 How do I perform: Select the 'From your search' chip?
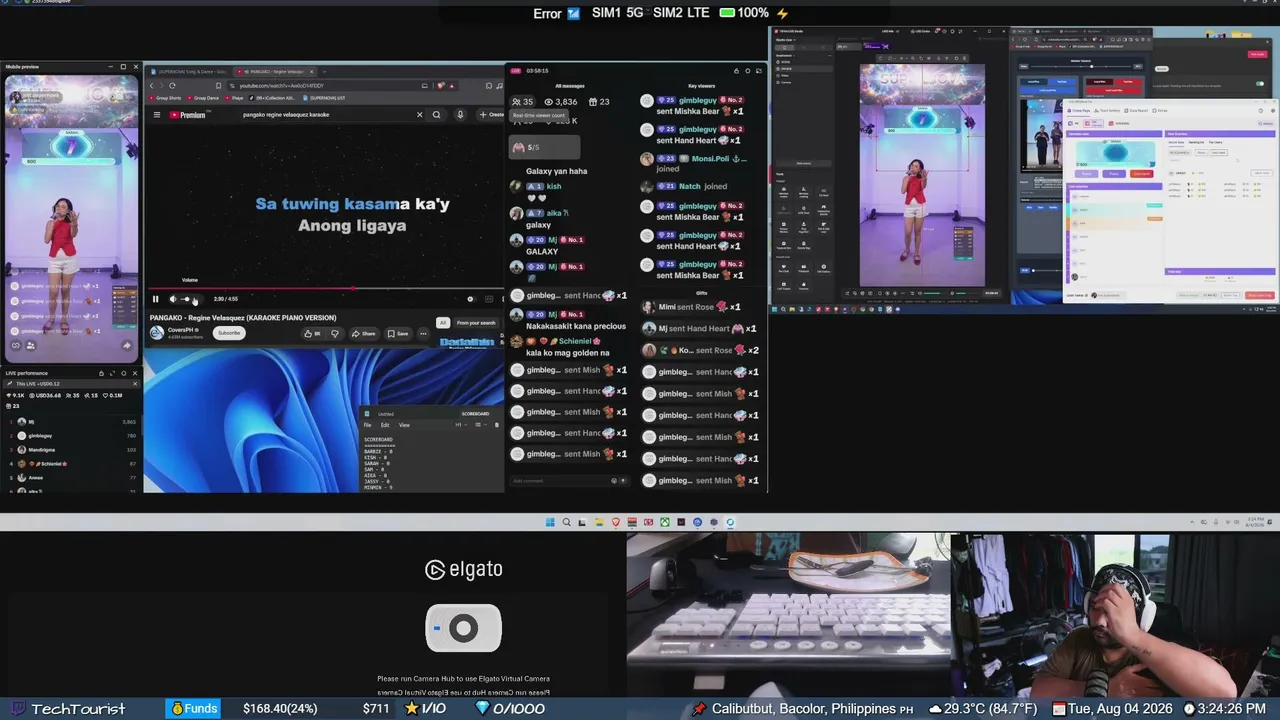point(476,323)
